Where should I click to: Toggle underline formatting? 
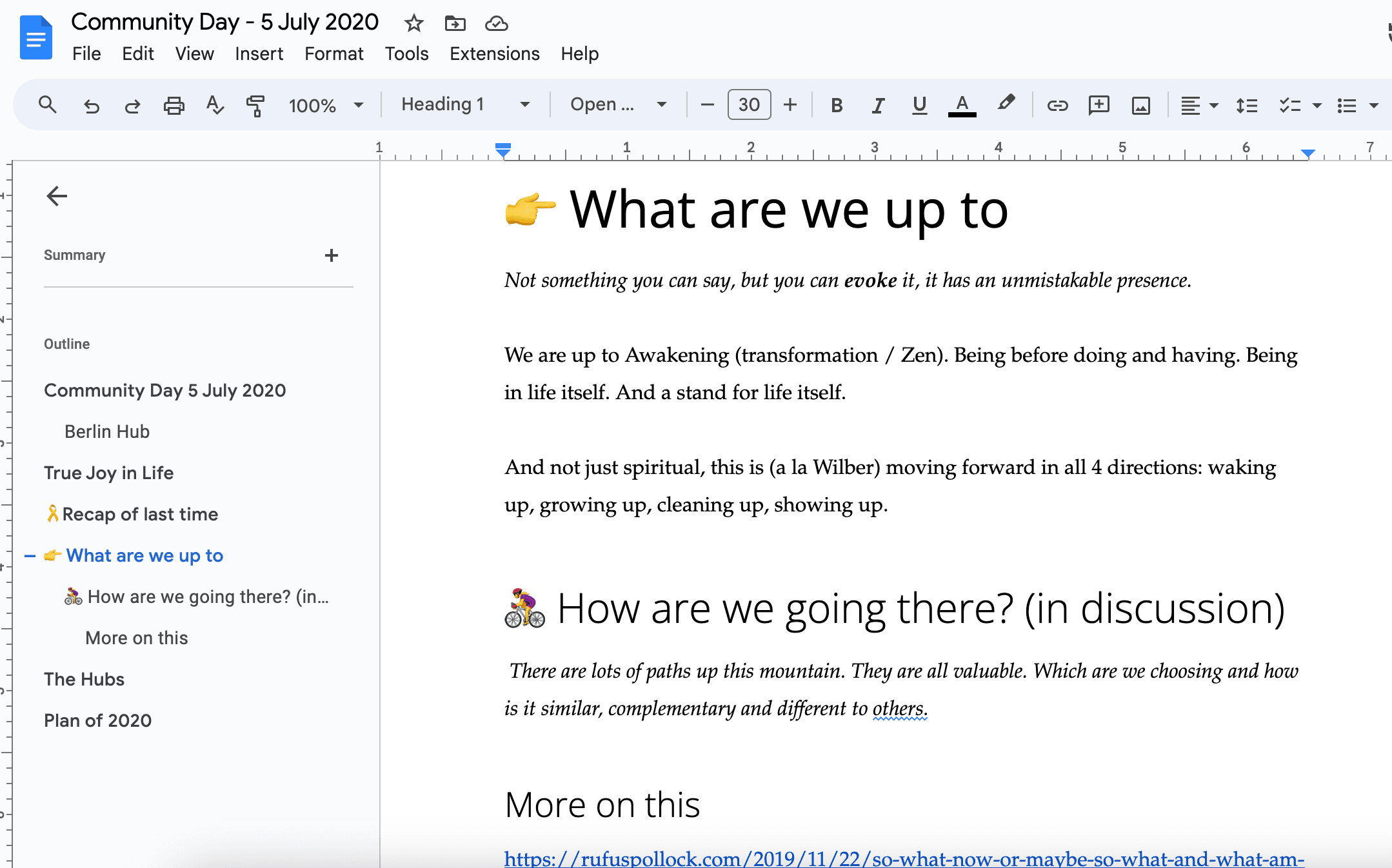click(x=919, y=105)
